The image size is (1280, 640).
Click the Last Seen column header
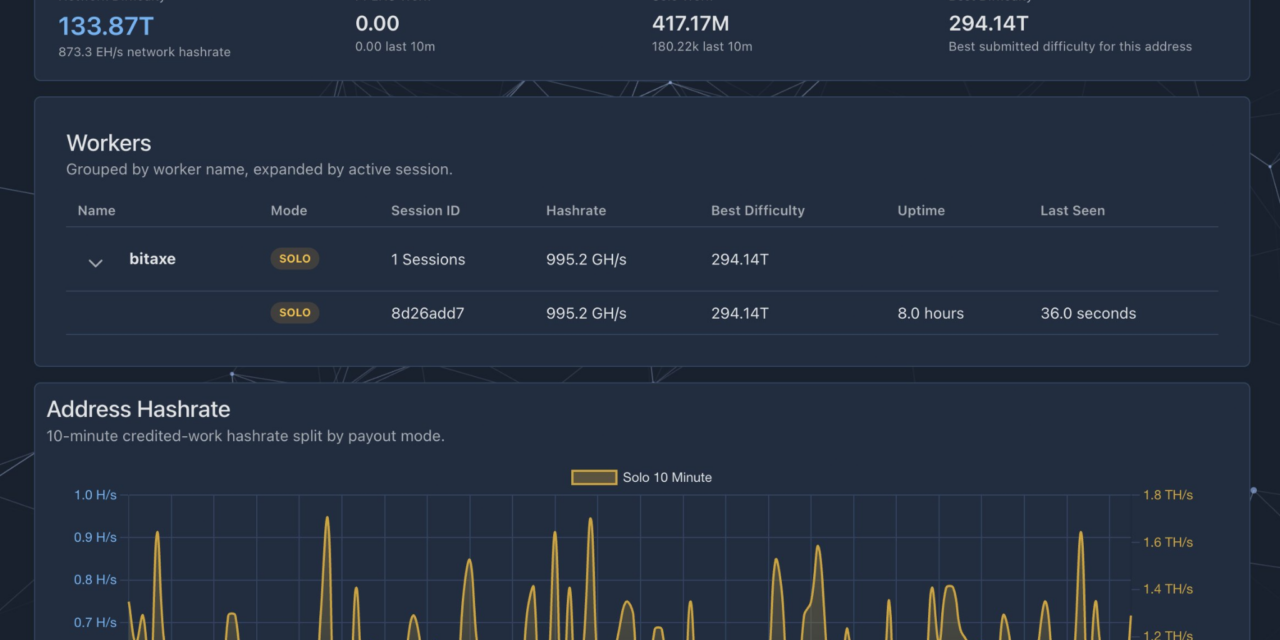(1072, 211)
